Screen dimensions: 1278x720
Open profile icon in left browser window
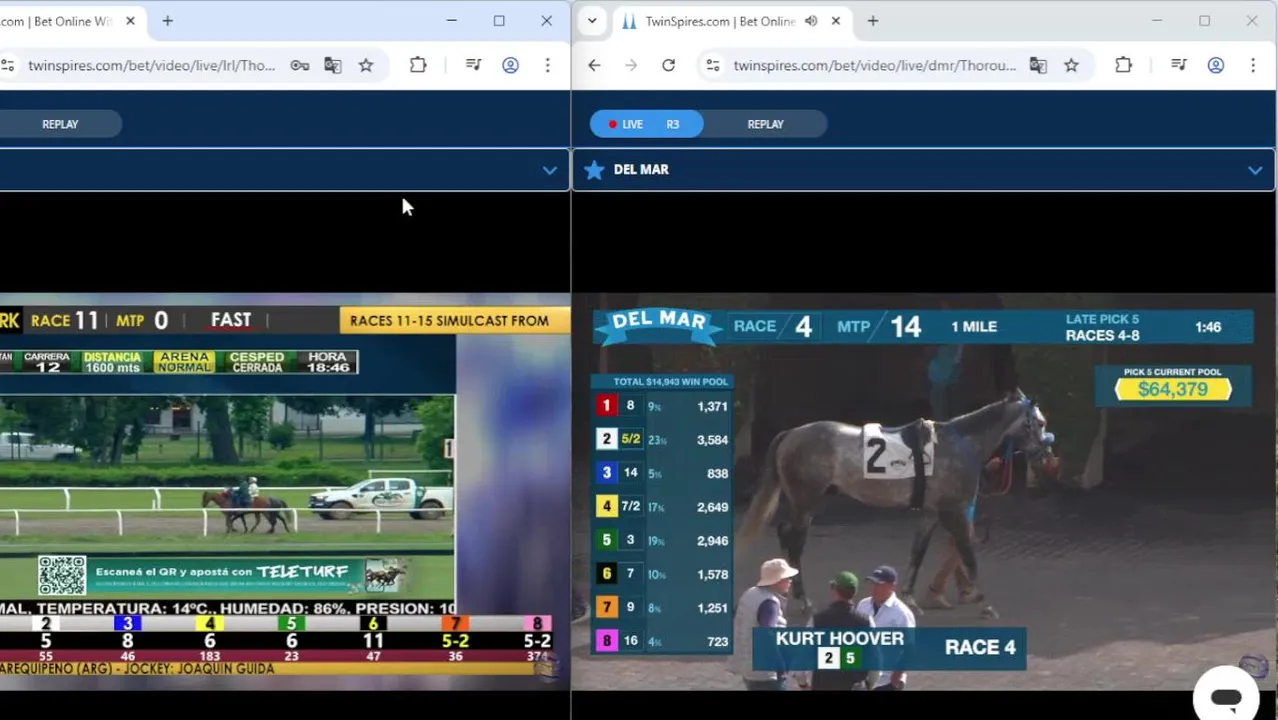(510, 65)
